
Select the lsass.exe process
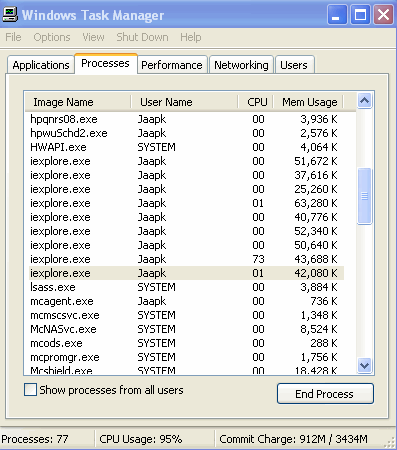(x=185, y=287)
